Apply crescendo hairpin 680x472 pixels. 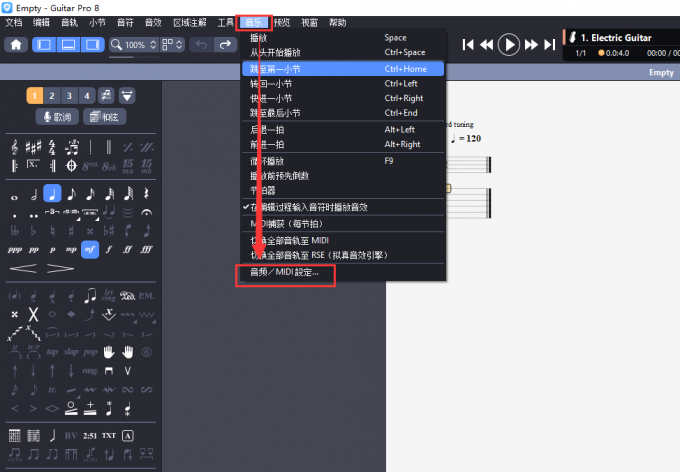tap(23, 269)
